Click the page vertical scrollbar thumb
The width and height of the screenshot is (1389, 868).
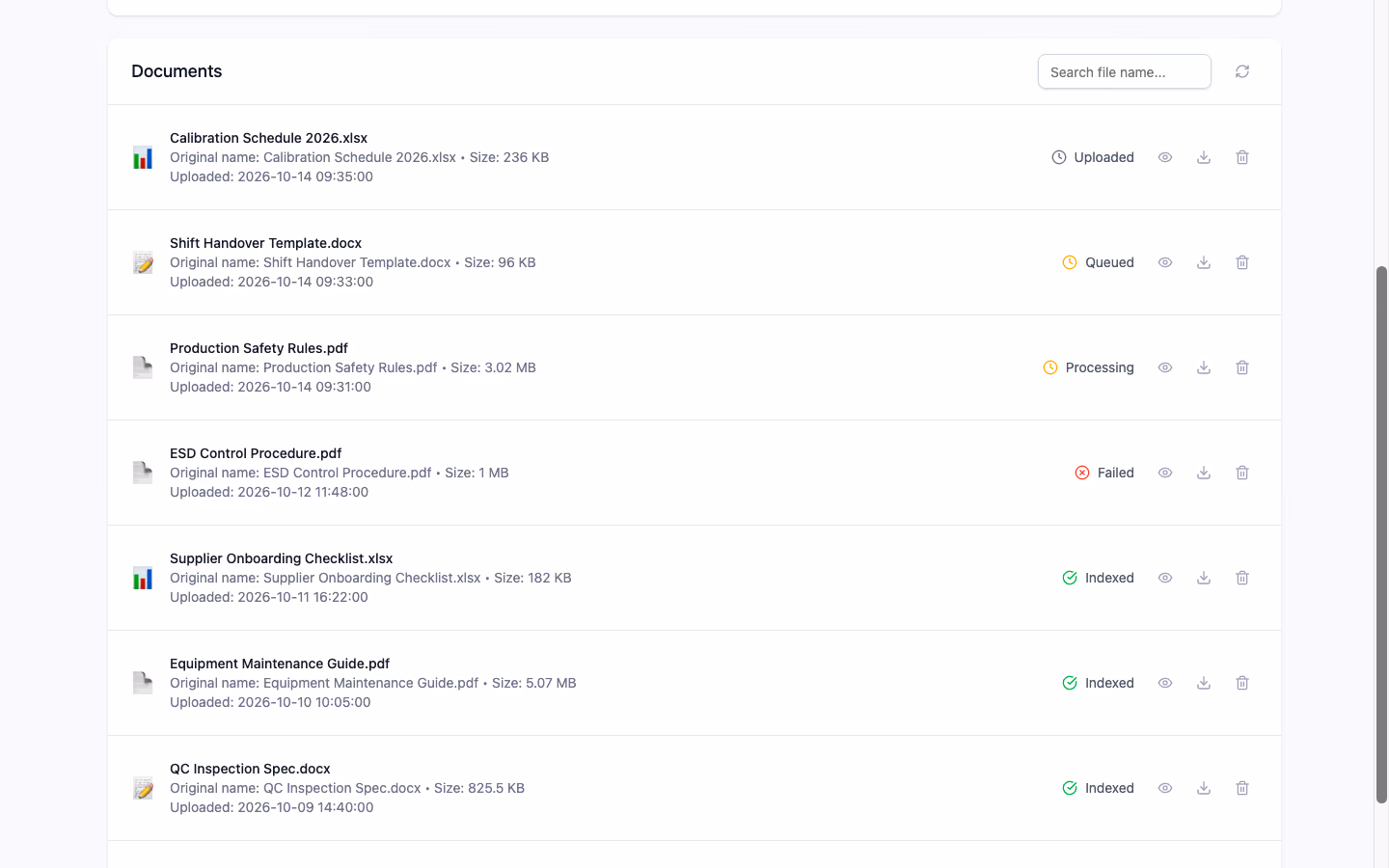tap(1381, 534)
